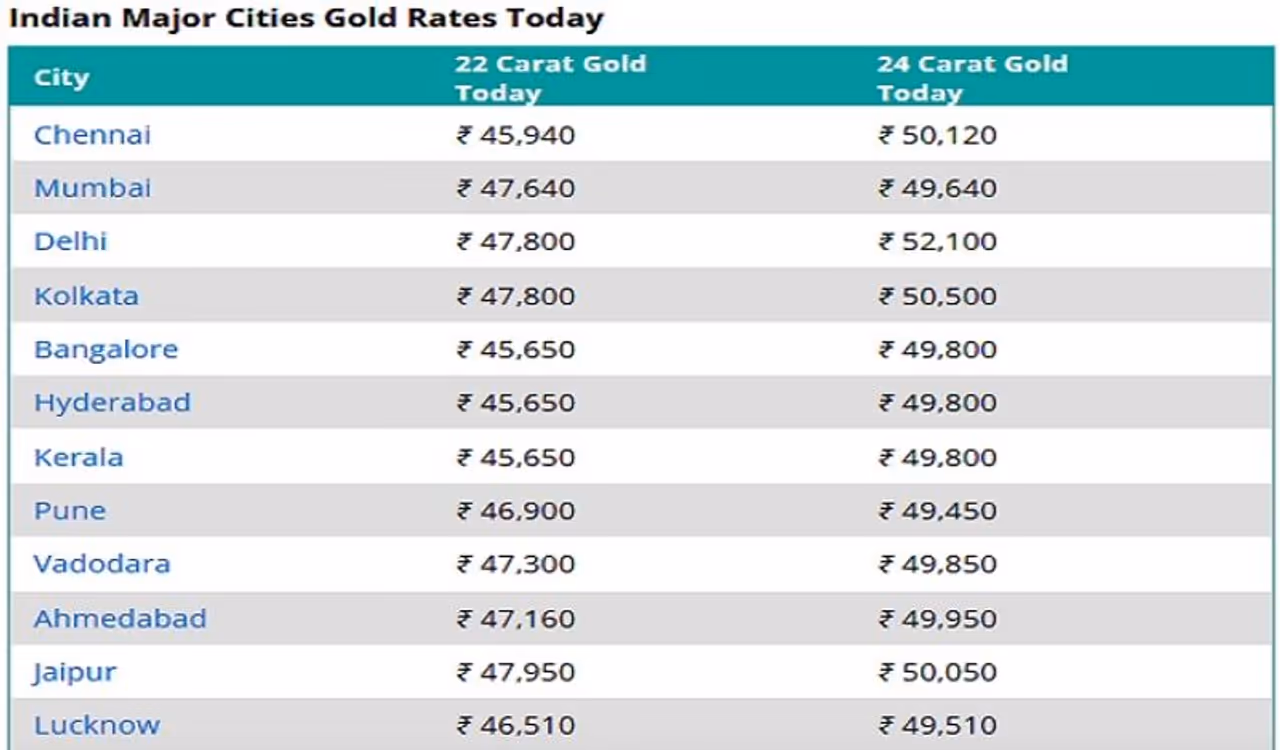Open the Vadodara link

(102, 564)
